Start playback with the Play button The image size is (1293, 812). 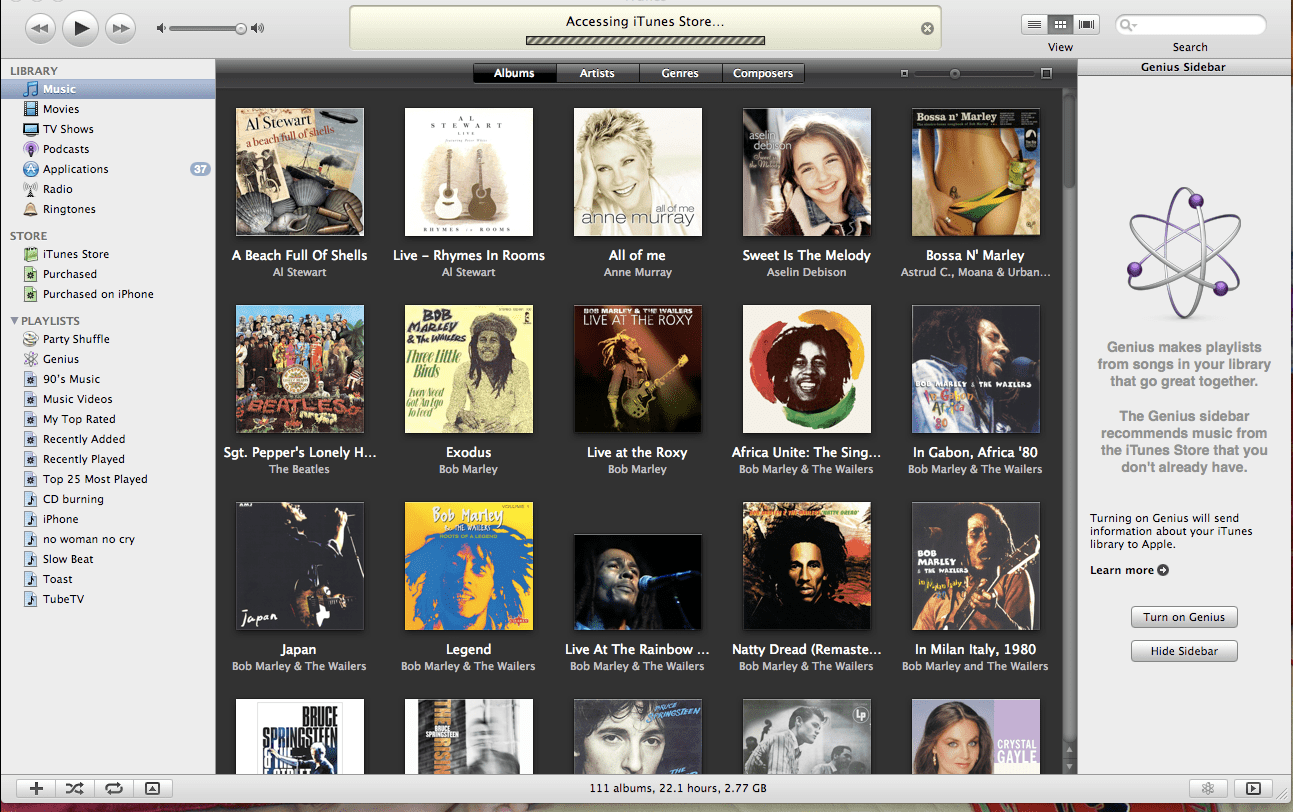coord(81,28)
